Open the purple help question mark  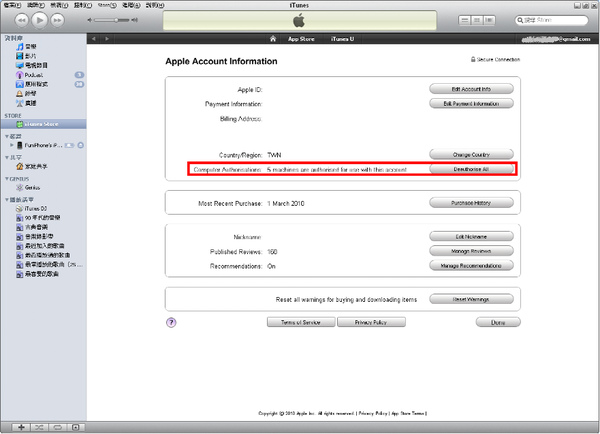[171, 323]
